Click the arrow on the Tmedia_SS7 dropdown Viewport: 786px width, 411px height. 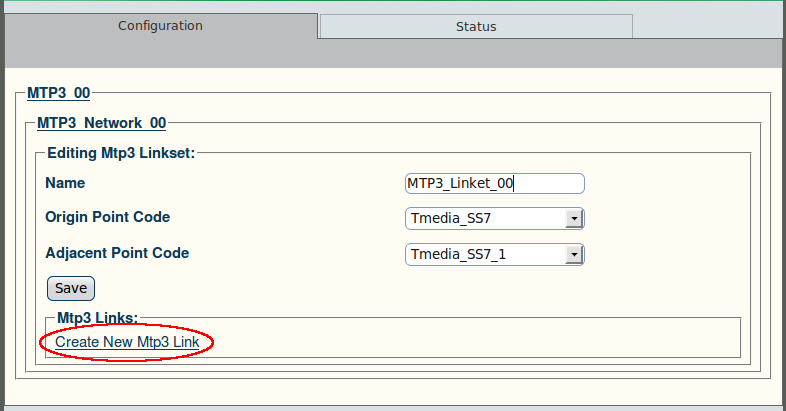coord(574,219)
